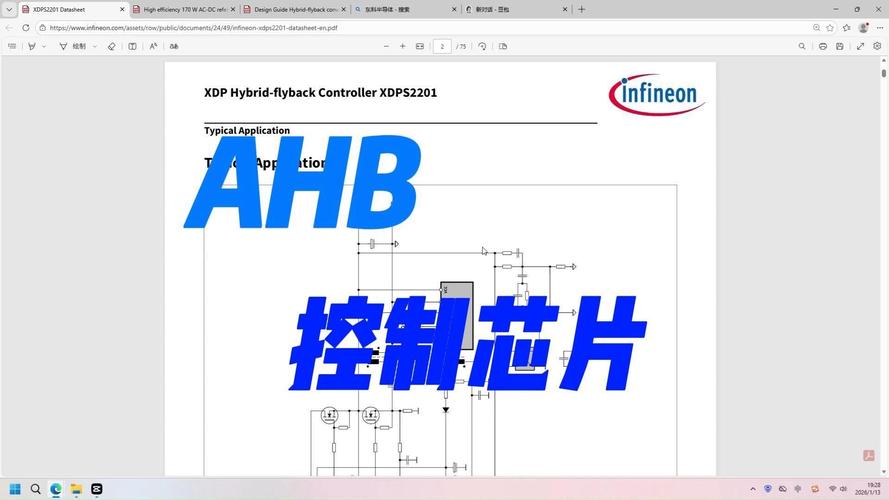Click the infineon.com address bar URL
889x500 pixels.
click(x=193, y=28)
